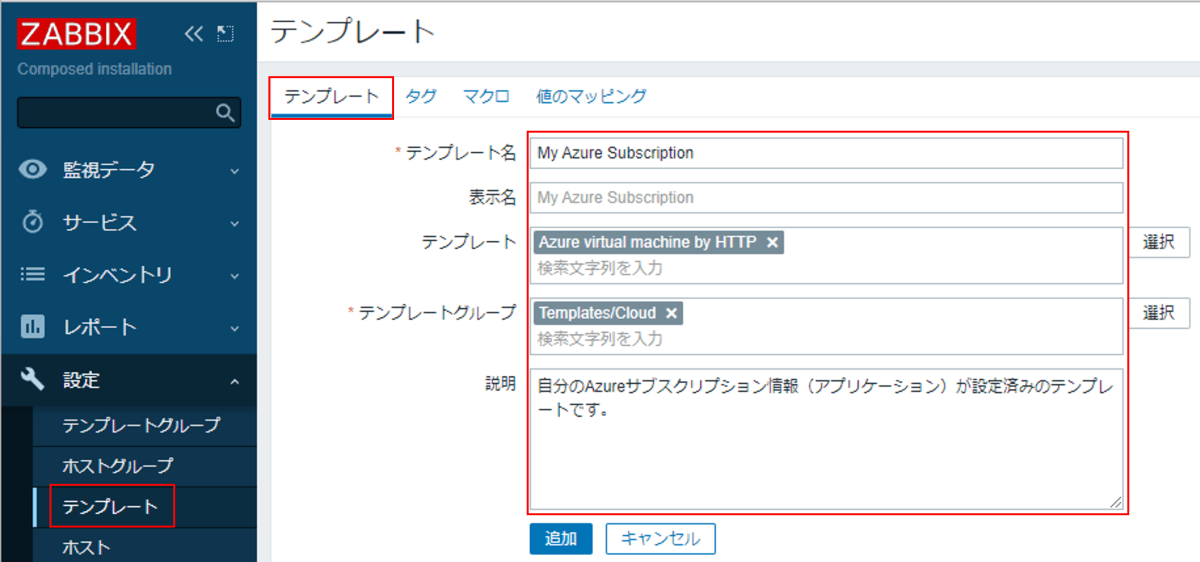Click the 'Composed installation' text
The image size is (1200, 562).
click(x=95, y=69)
